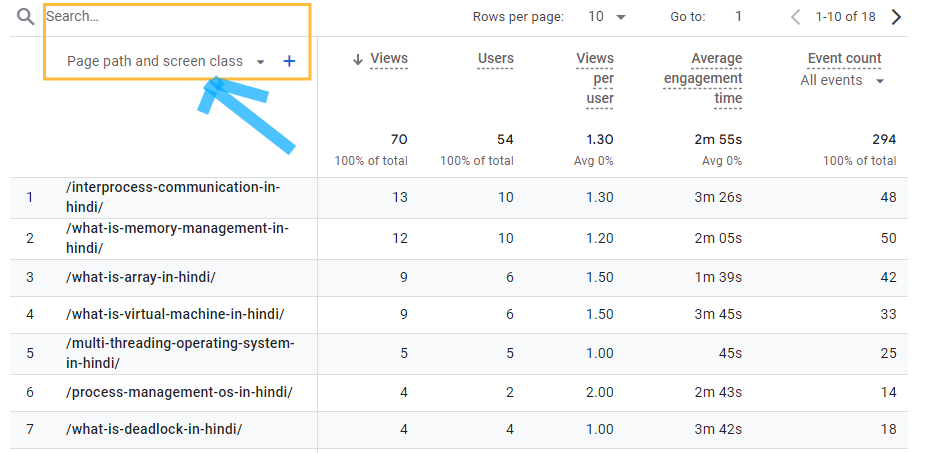Open the All events dropdown
The width and height of the screenshot is (929, 453).
click(x=842, y=81)
